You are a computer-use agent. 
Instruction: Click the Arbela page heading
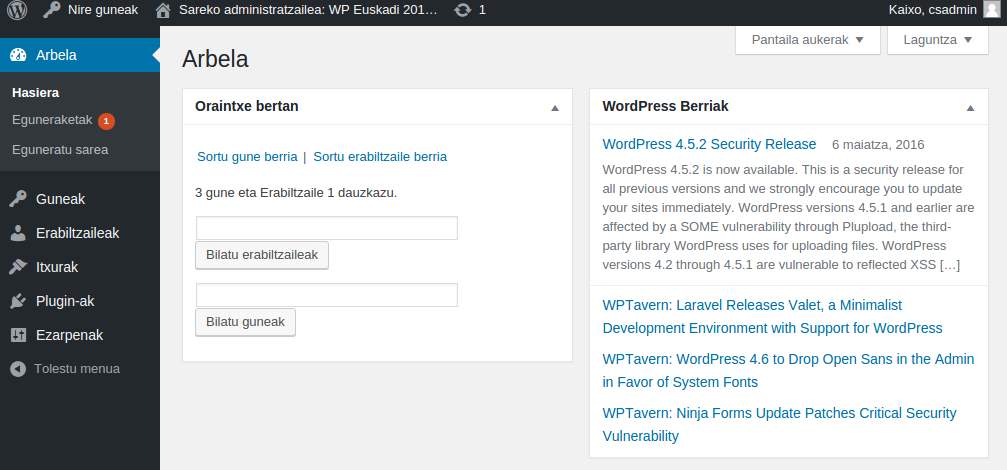pos(215,59)
